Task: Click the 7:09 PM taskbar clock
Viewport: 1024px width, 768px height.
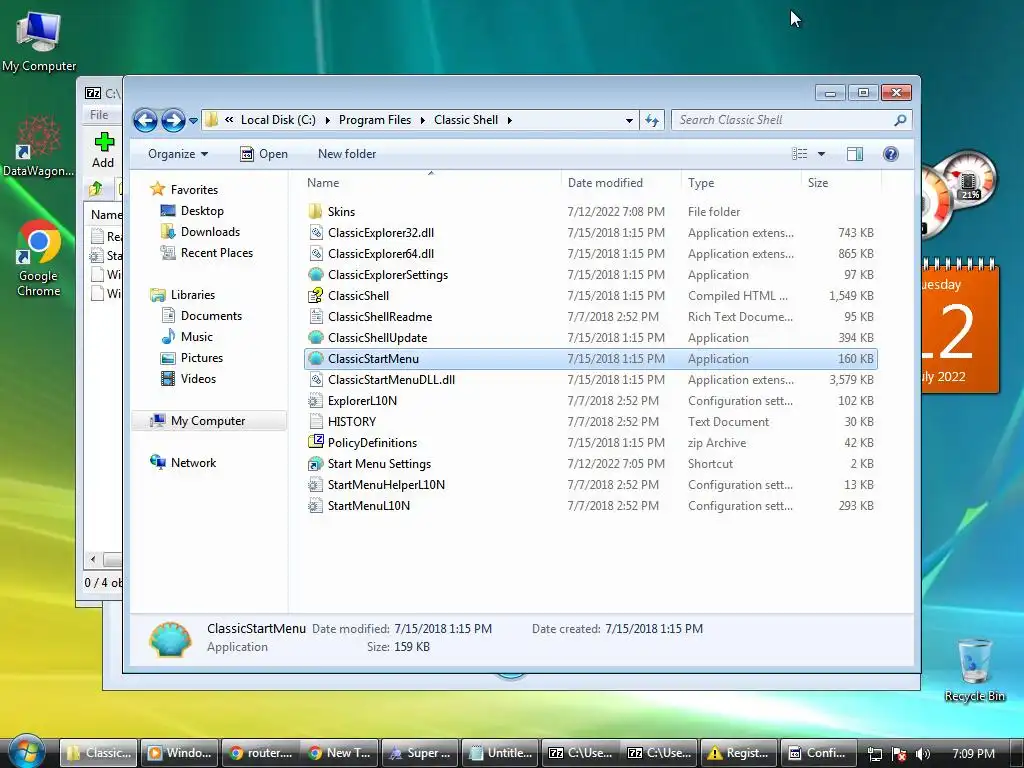Action: click(x=973, y=754)
